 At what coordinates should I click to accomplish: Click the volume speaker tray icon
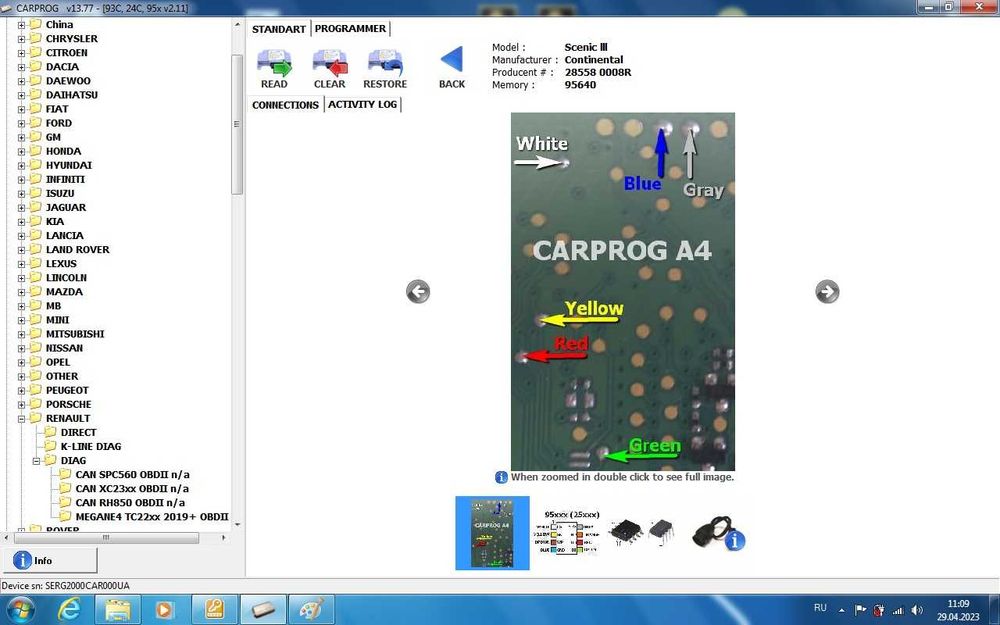click(x=917, y=610)
